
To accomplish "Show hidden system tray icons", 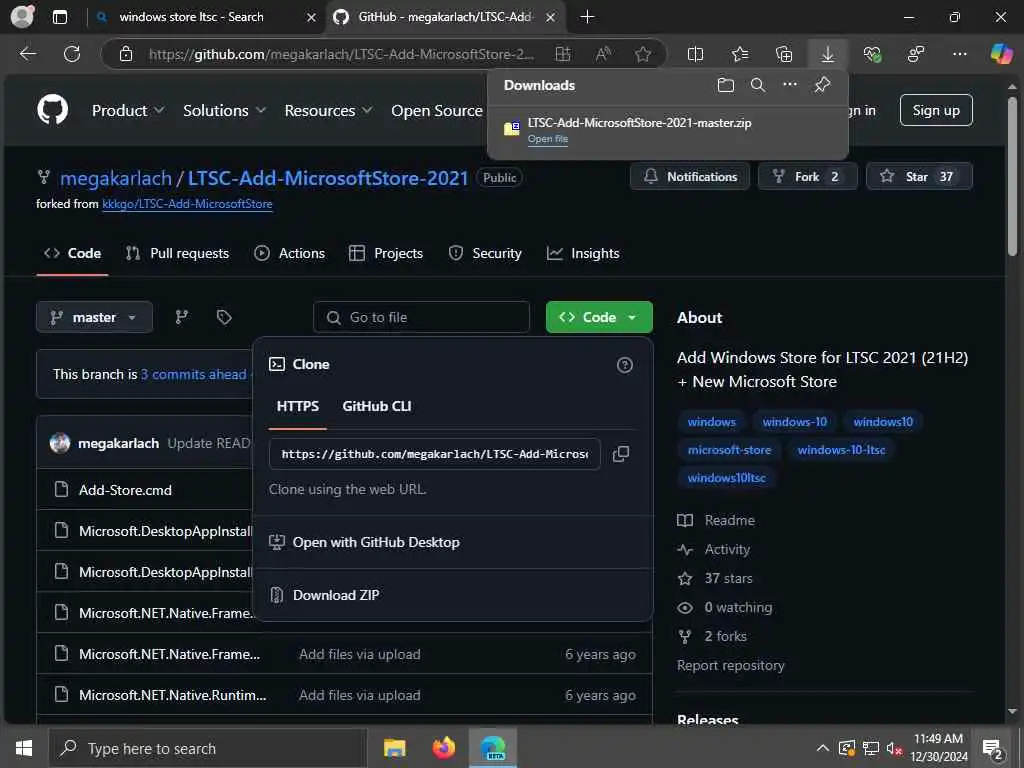I will (823, 748).
